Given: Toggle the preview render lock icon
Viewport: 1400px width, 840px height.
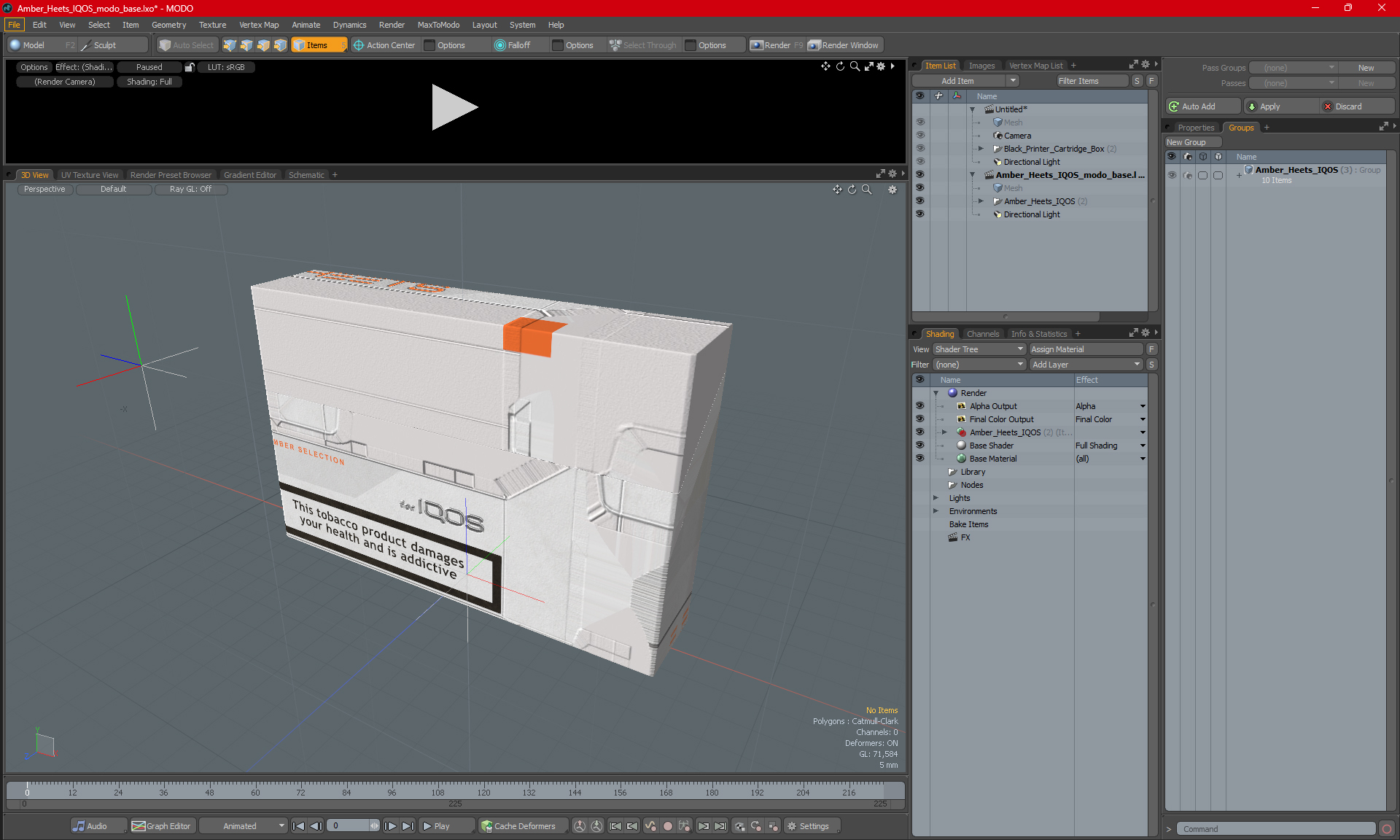Looking at the screenshot, I should pyautogui.click(x=190, y=67).
